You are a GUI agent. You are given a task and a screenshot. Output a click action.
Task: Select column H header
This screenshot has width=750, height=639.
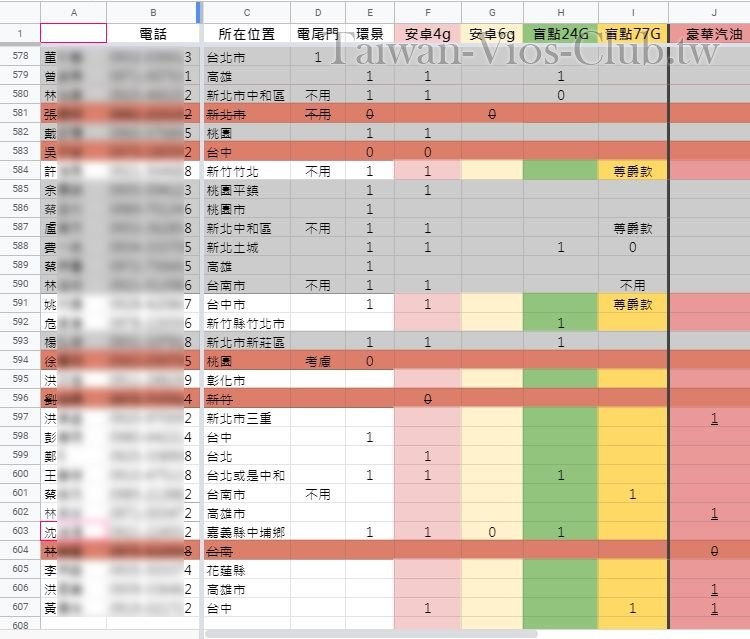click(x=561, y=12)
